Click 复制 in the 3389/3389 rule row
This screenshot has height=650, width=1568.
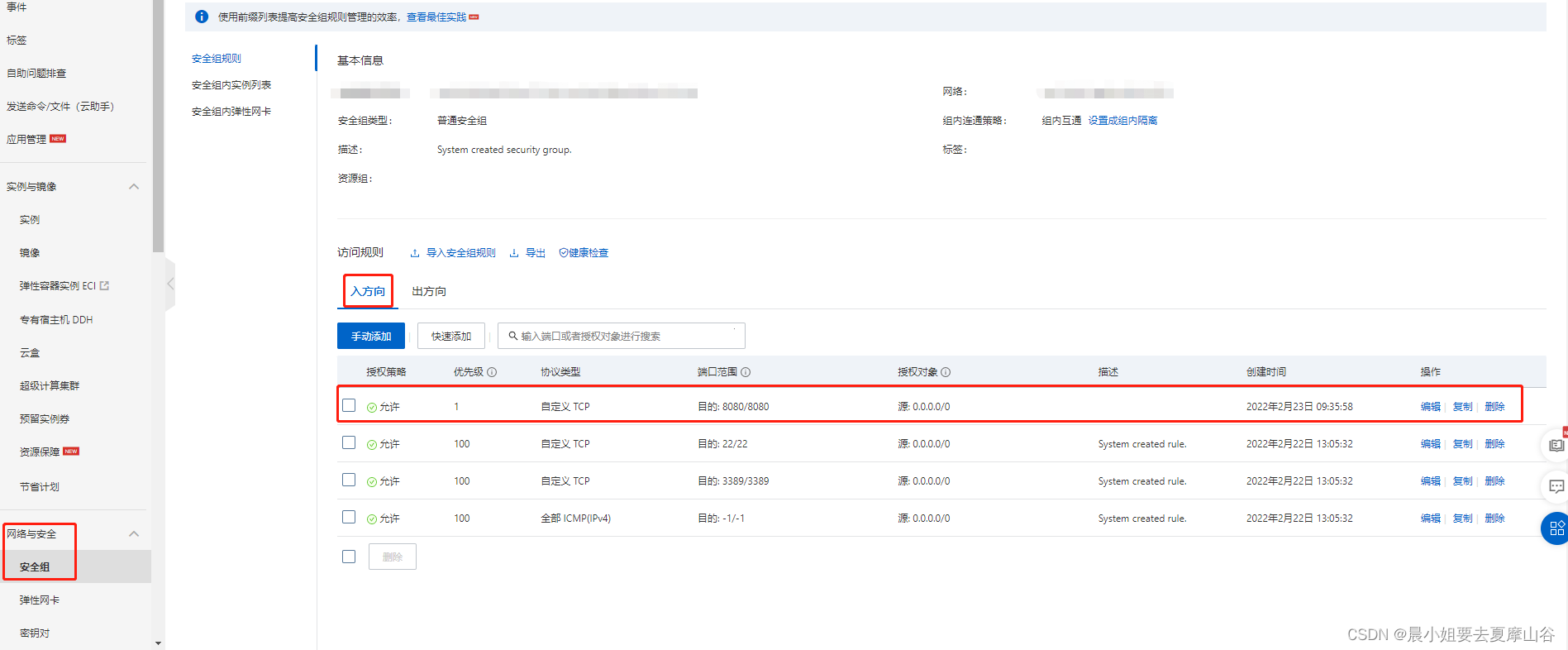[1463, 481]
